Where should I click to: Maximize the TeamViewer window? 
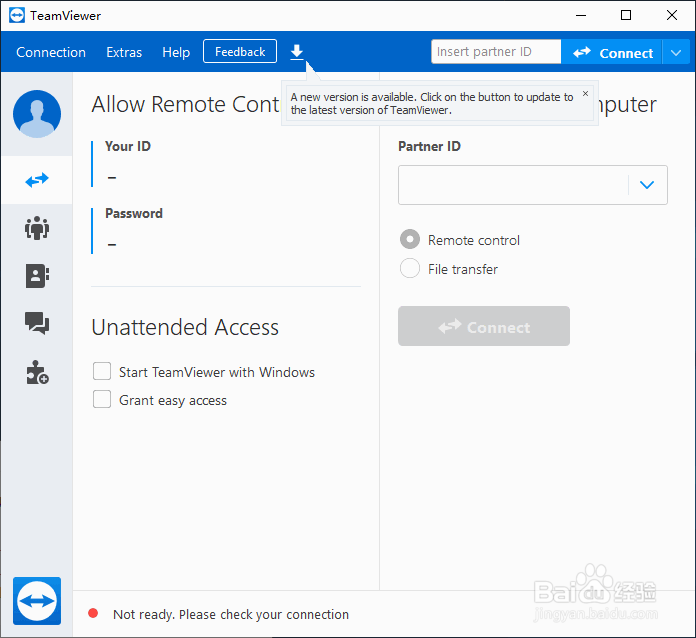tap(626, 16)
